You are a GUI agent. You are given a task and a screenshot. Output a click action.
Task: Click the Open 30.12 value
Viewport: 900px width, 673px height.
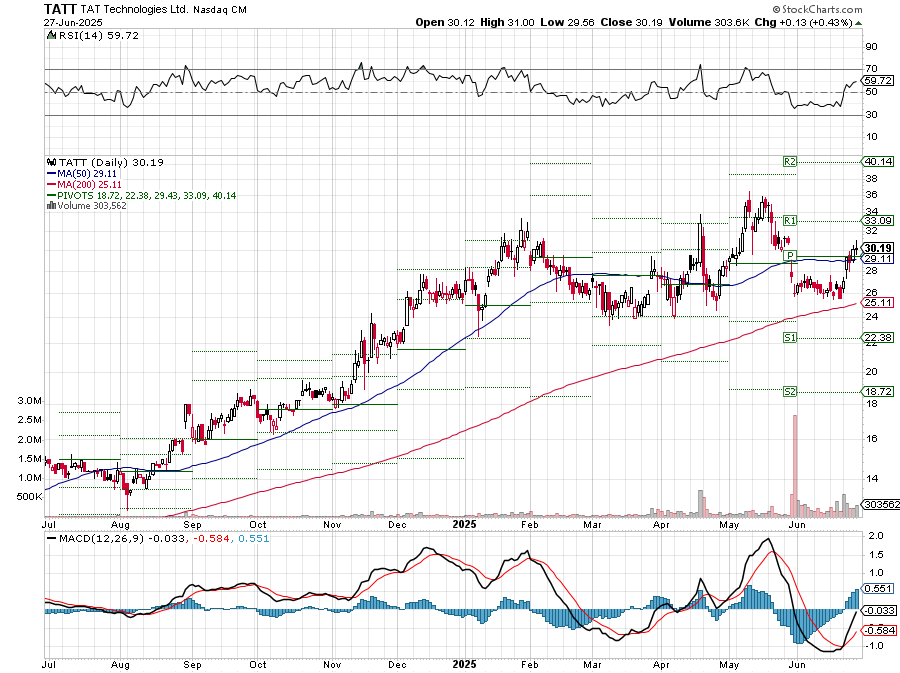click(x=445, y=22)
